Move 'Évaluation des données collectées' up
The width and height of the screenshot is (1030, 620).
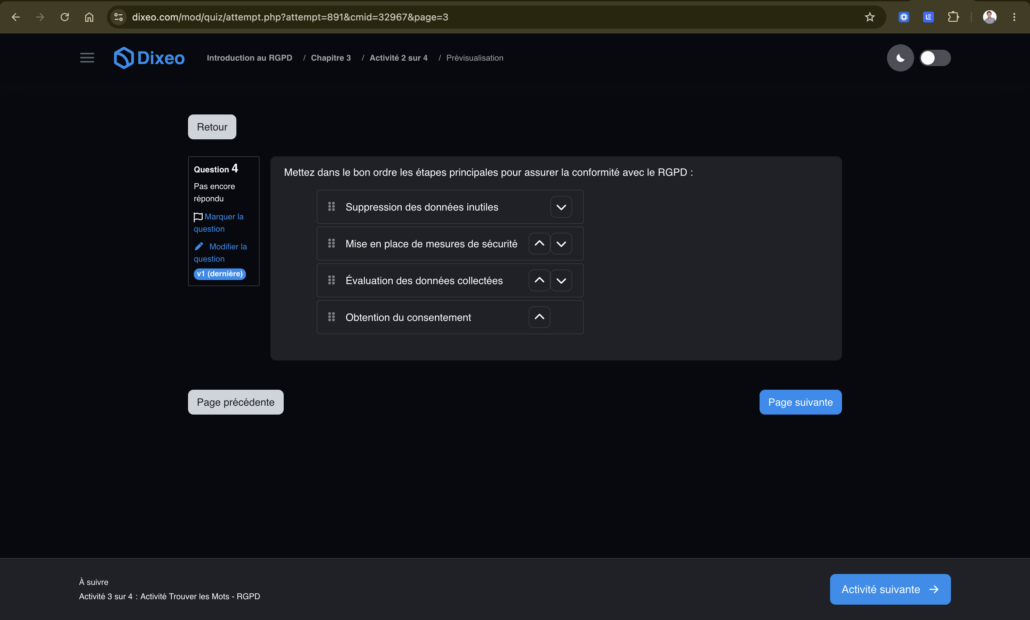pyautogui.click(x=539, y=280)
